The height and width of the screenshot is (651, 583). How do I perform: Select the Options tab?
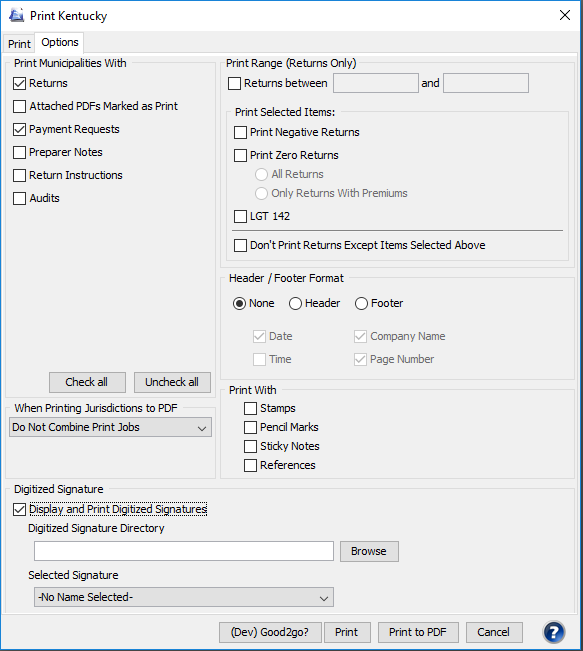coord(60,42)
